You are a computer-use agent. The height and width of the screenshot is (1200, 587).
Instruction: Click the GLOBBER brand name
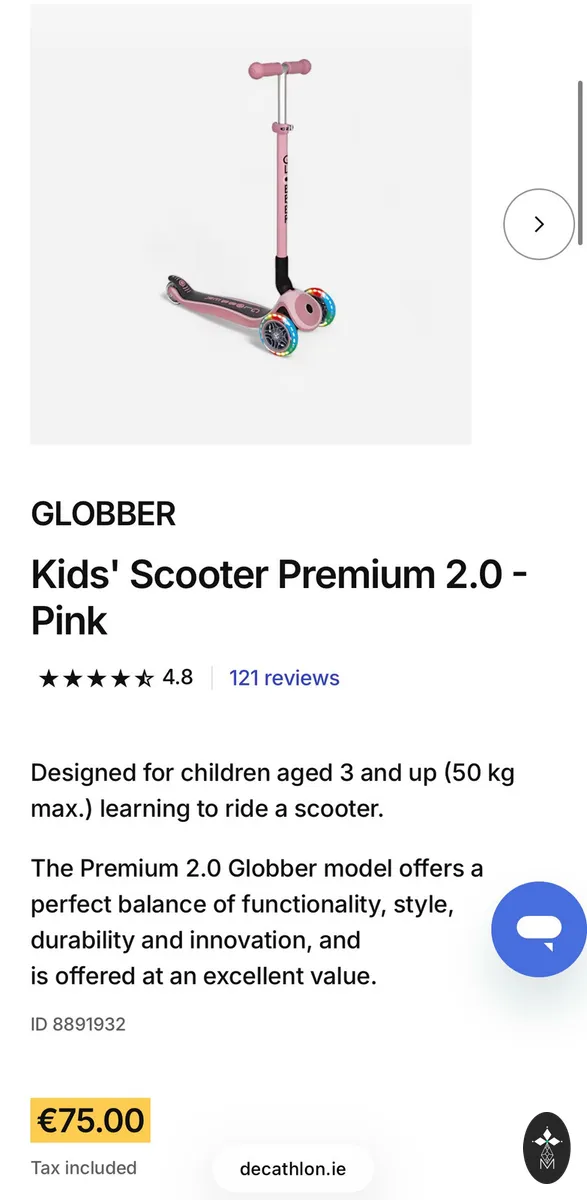click(103, 514)
